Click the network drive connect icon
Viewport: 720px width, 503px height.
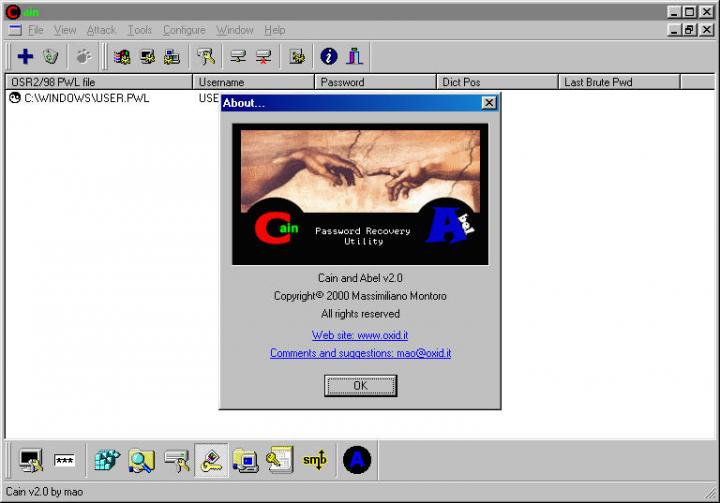pos(238,57)
